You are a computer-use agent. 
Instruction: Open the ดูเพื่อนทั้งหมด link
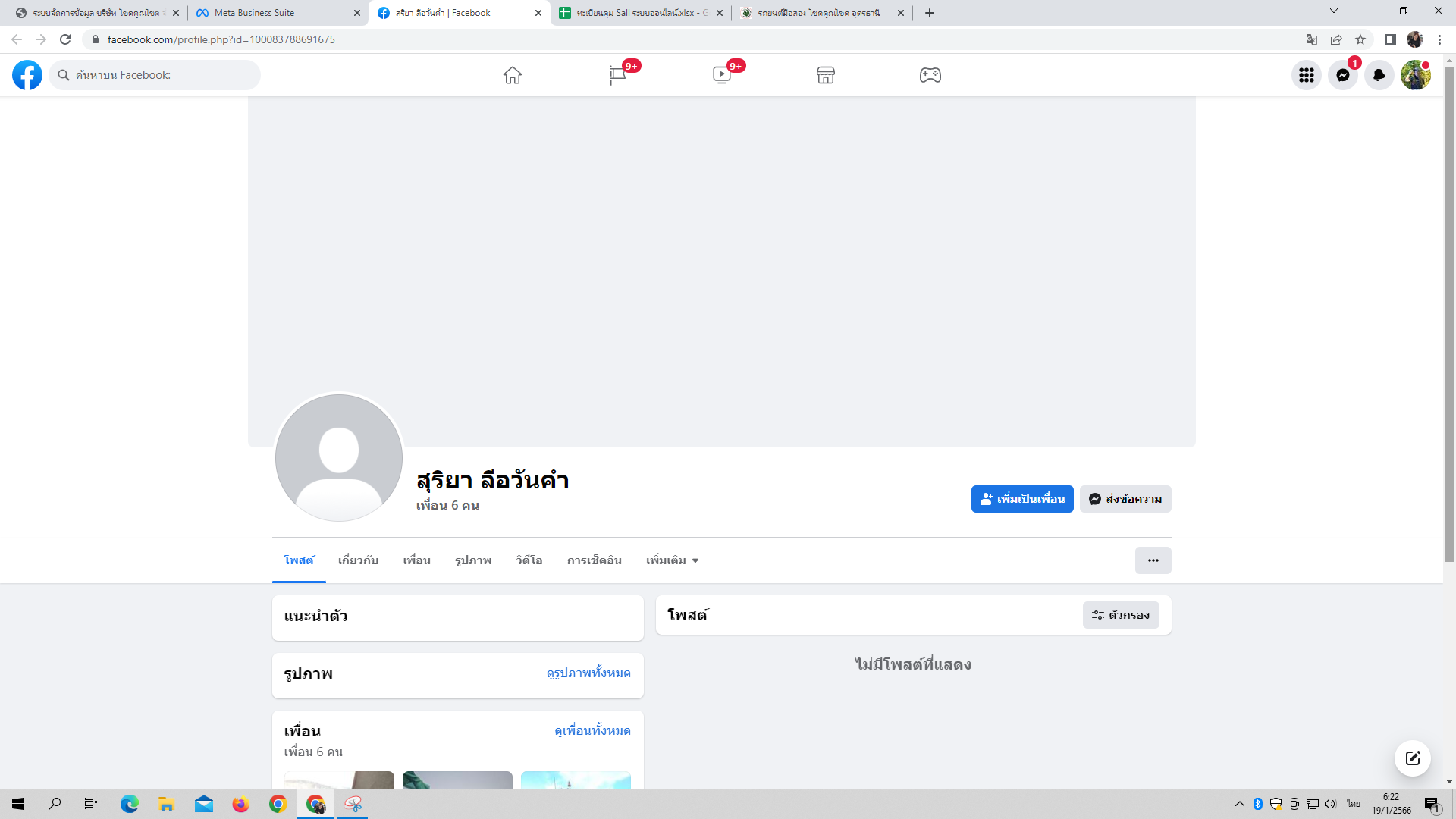pyautogui.click(x=592, y=731)
